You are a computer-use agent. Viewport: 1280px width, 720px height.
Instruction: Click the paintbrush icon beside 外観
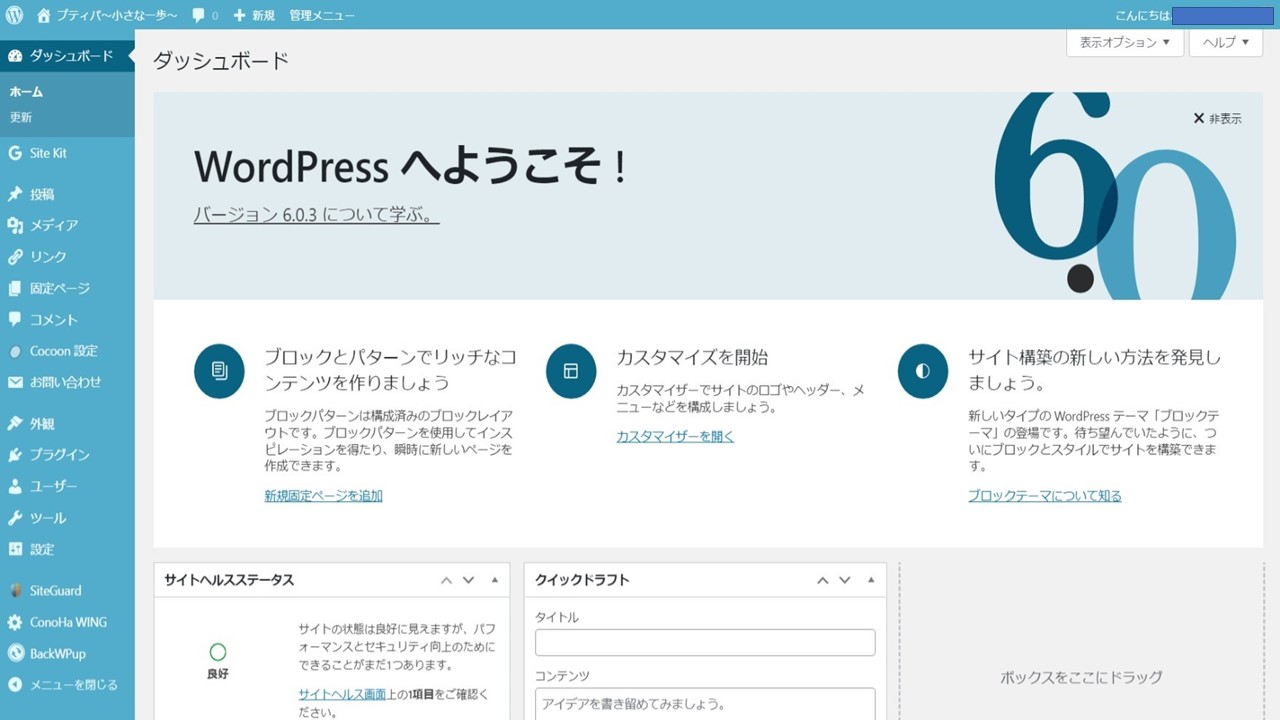pyautogui.click(x=15, y=423)
